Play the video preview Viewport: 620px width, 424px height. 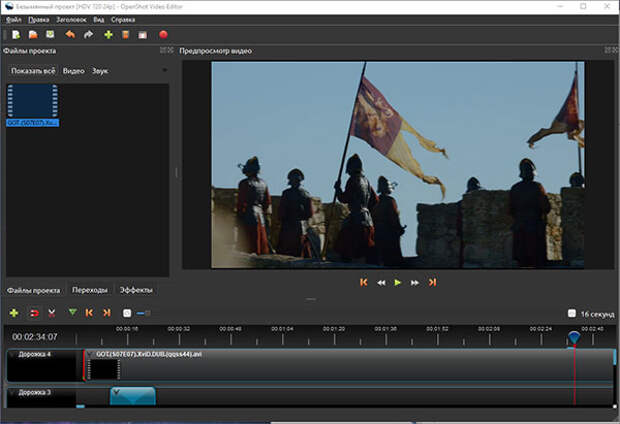(x=398, y=282)
